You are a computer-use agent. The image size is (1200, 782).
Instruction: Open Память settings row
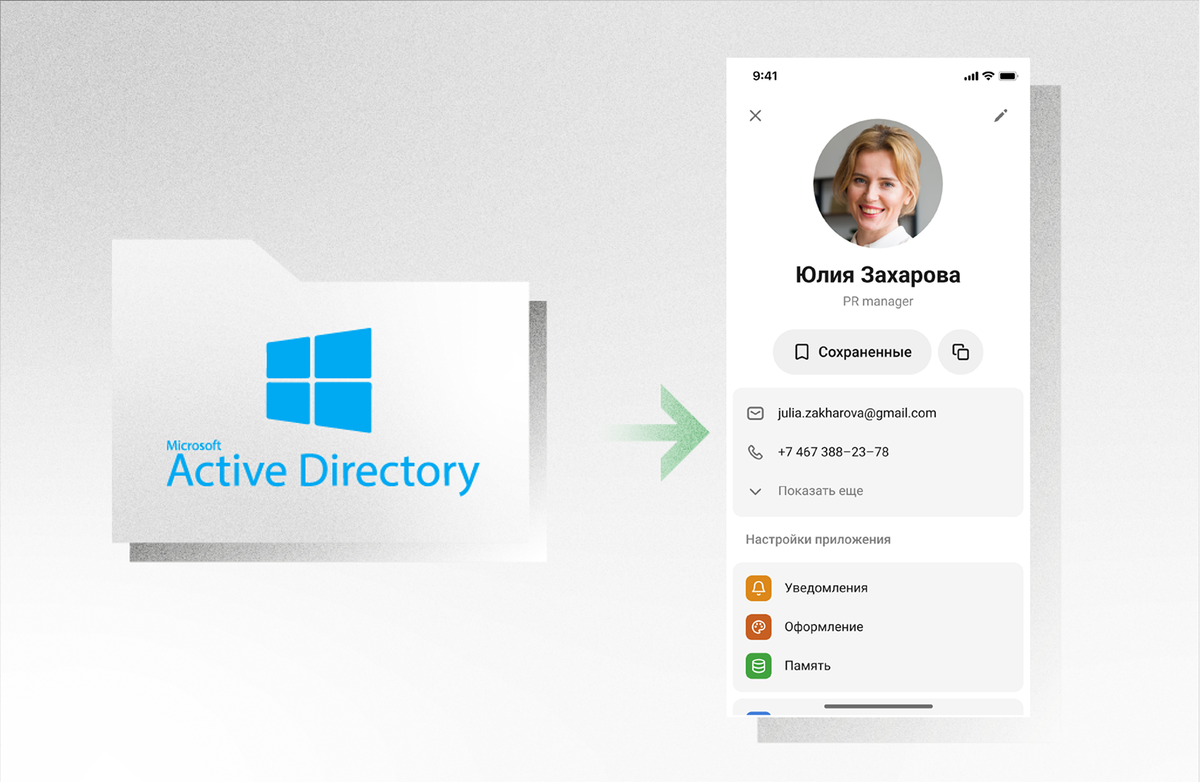click(878, 666)
